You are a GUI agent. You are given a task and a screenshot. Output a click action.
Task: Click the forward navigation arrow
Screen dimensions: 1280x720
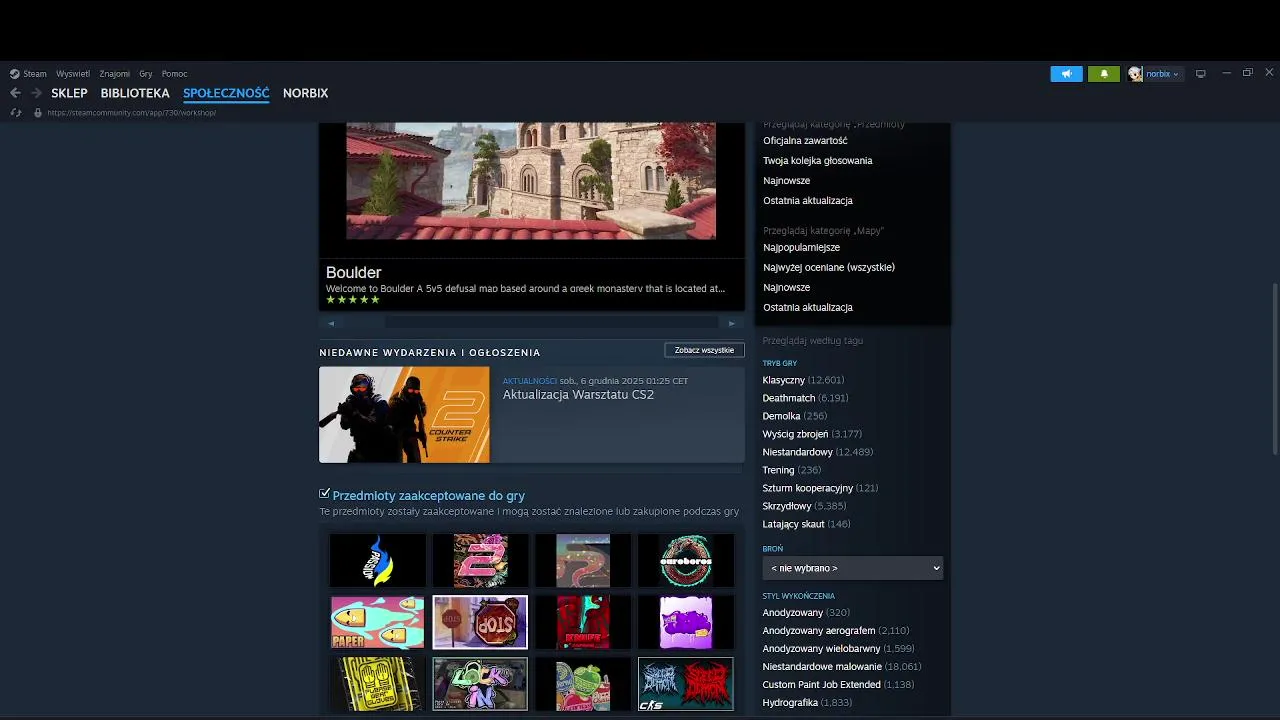click(36, 93)
